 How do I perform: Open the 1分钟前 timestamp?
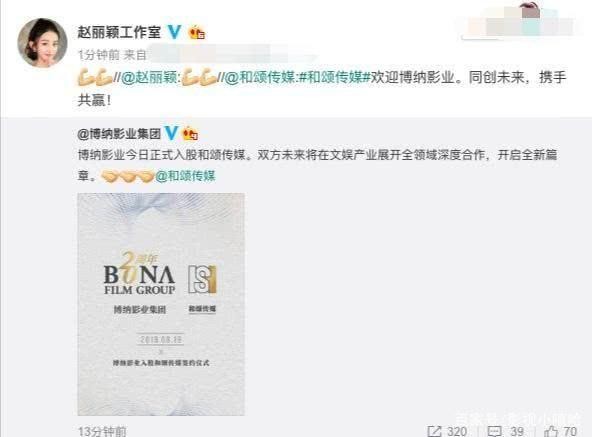(x=98, y=56)
